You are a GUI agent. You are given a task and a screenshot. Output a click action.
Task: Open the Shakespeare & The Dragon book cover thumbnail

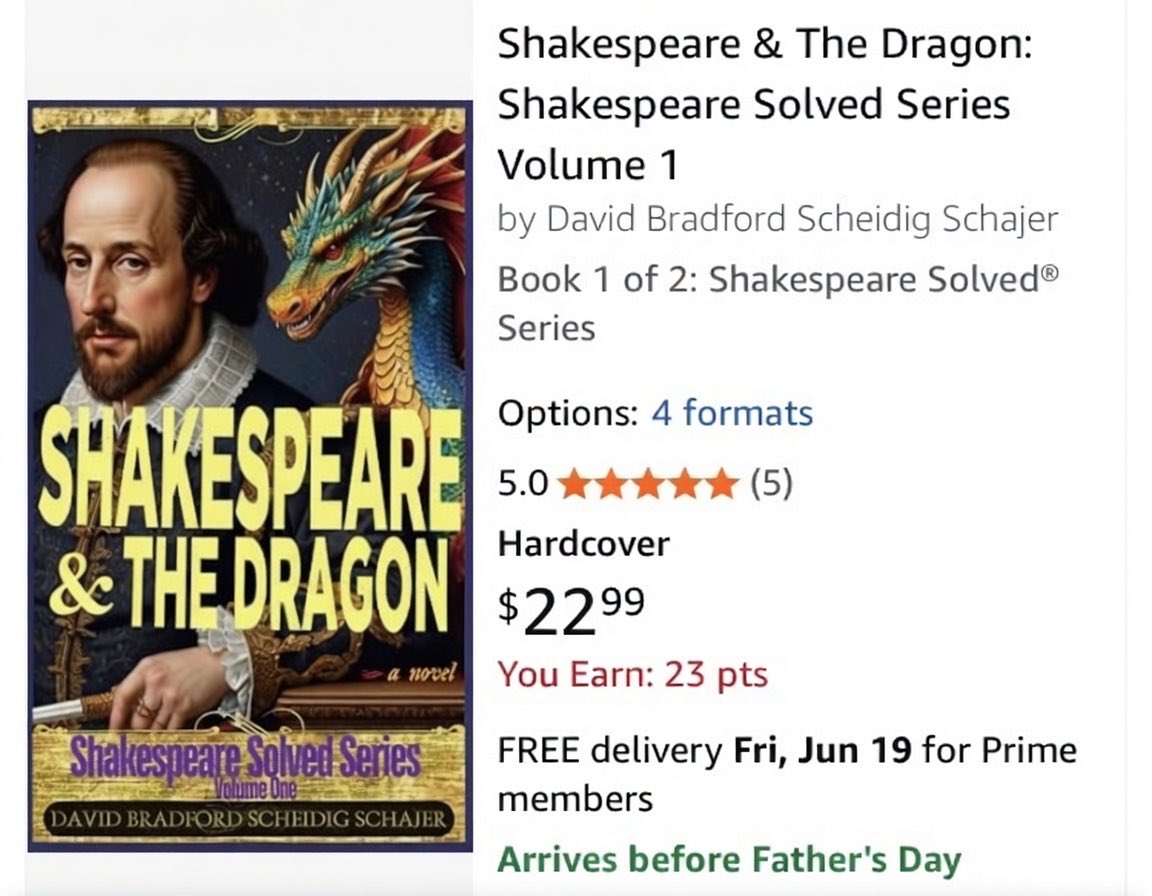click(250, 476)
